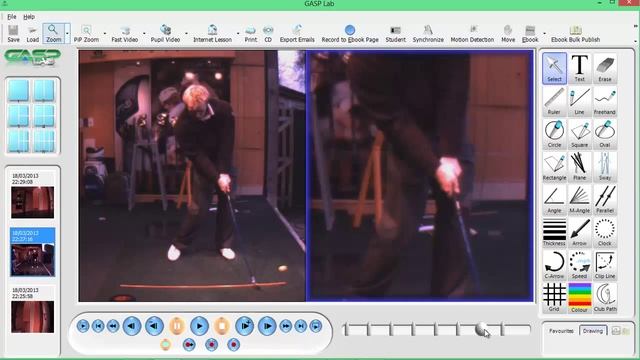
Task: Open PiP Zoom tool
Action: point(86,33)
